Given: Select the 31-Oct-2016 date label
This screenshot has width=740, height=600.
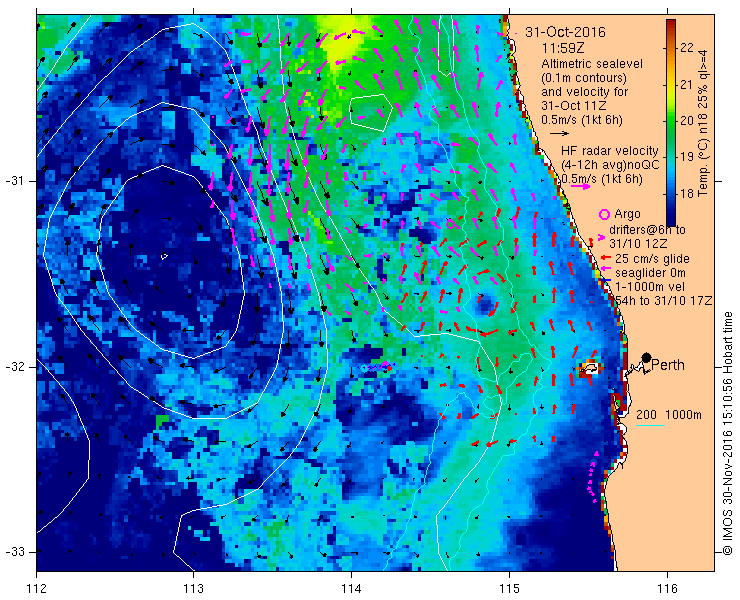Looking at the screenshot, I should (565, 32).
